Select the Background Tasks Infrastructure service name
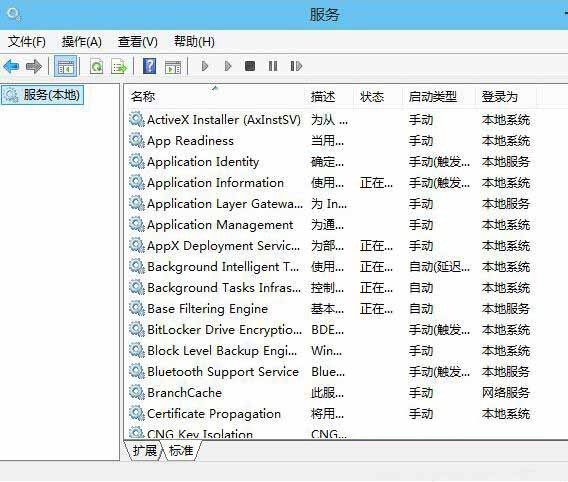This screenshot has width=568, height=482. [224, 288]
